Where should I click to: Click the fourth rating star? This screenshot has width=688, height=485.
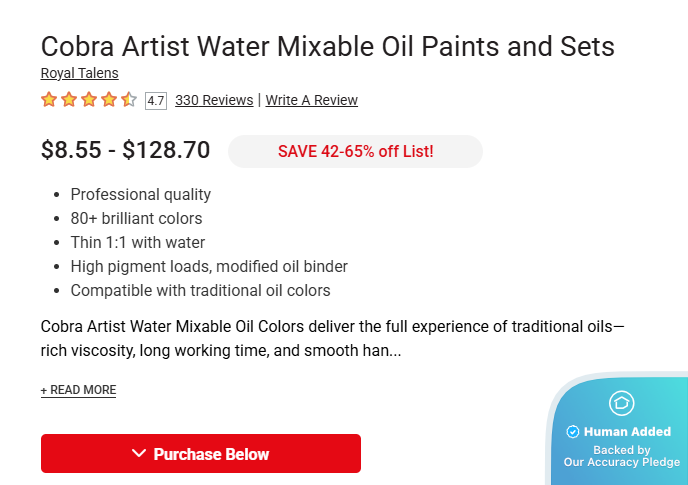click(x=109, y=100)
